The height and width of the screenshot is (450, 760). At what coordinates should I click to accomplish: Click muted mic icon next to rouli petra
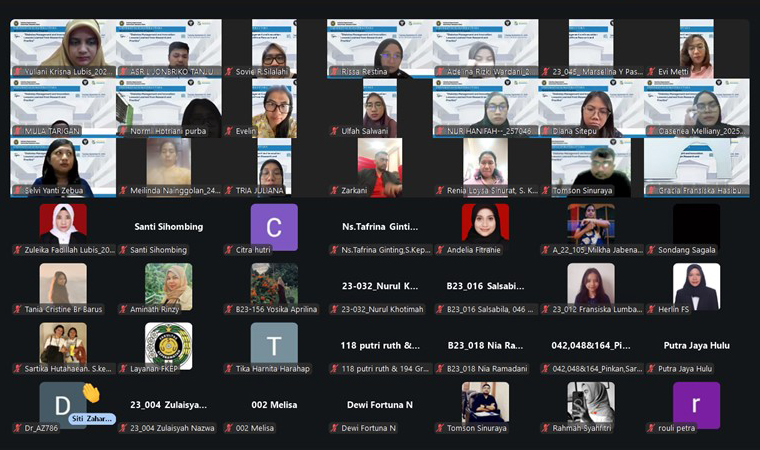(x=651, y=428)
